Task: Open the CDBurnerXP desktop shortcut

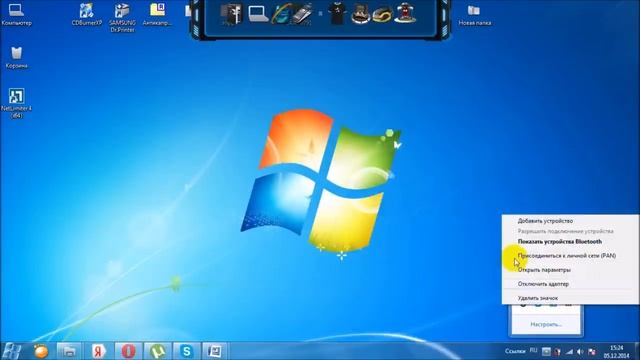Action: tap(87, 14)
